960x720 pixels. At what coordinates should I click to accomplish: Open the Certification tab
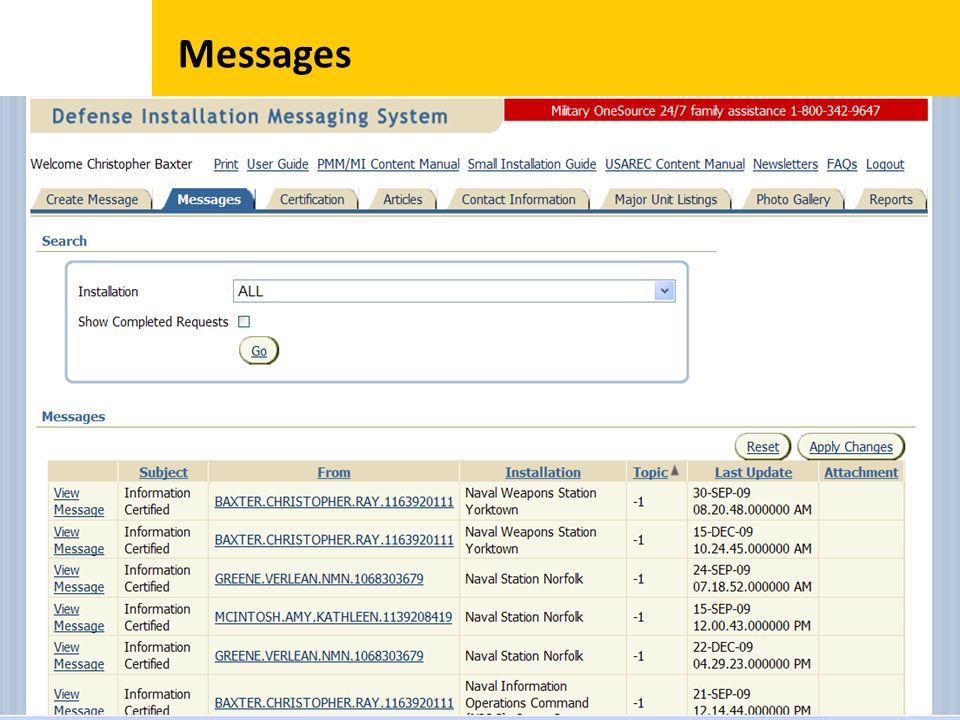312,200
